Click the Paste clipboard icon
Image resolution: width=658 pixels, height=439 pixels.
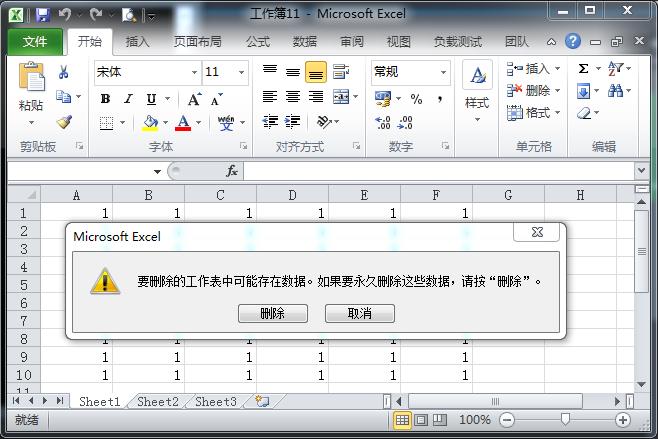[31, 77]
